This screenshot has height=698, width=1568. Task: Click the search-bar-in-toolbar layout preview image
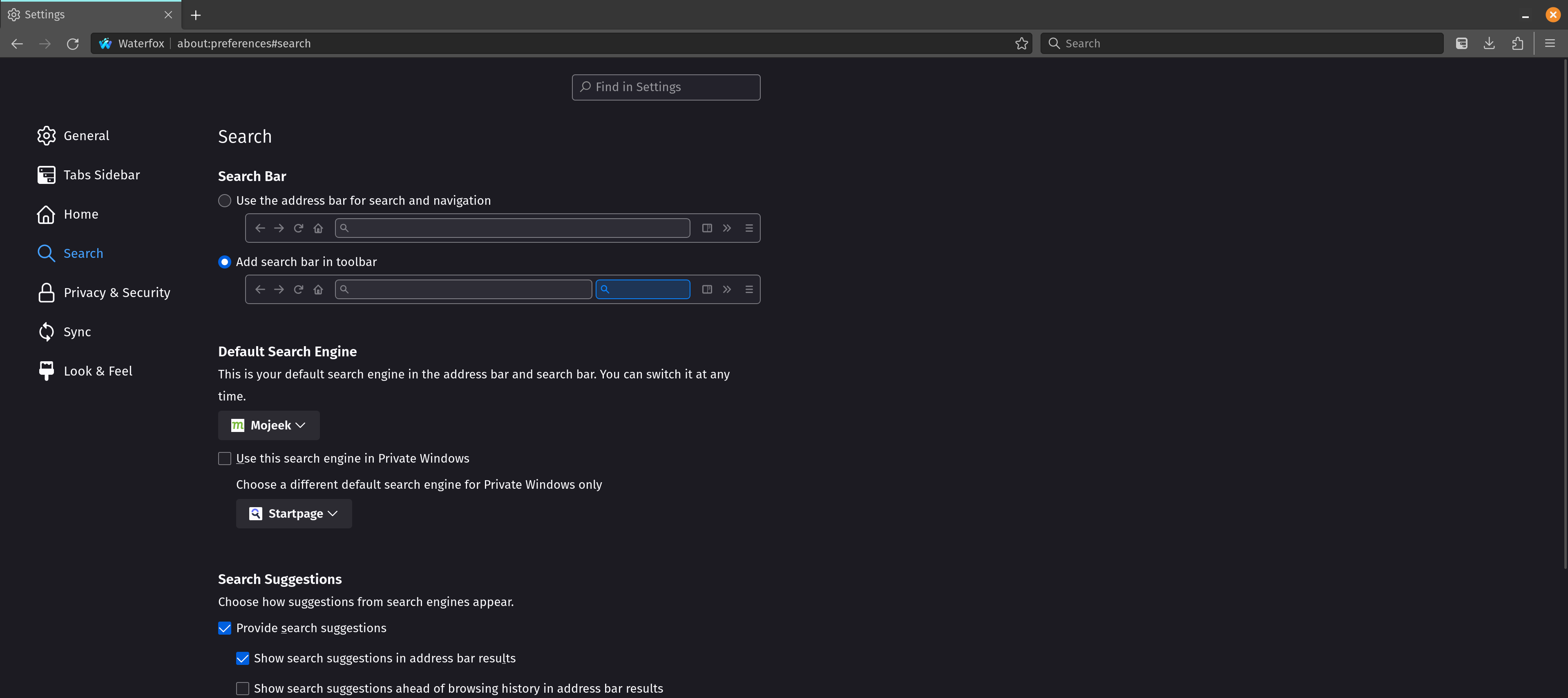502,289
